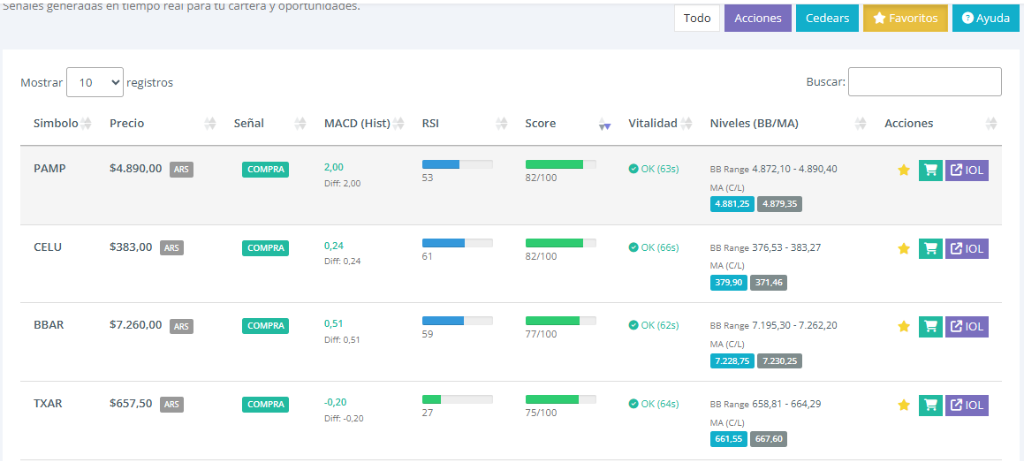
Task: Click the OK (64s) vitality status
Action: click(x=654, y=404)
